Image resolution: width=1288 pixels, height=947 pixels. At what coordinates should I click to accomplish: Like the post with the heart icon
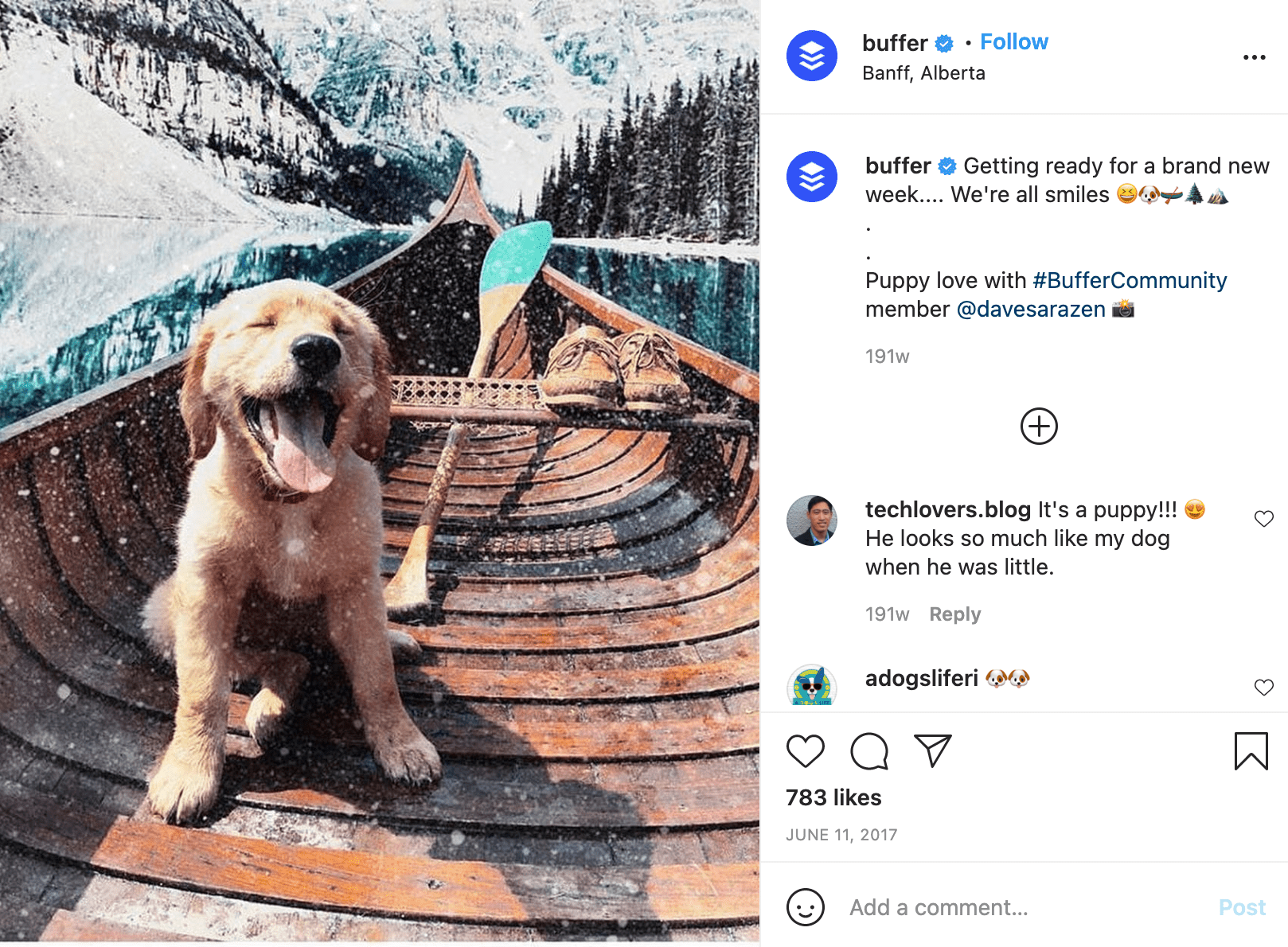coord(805,751)
